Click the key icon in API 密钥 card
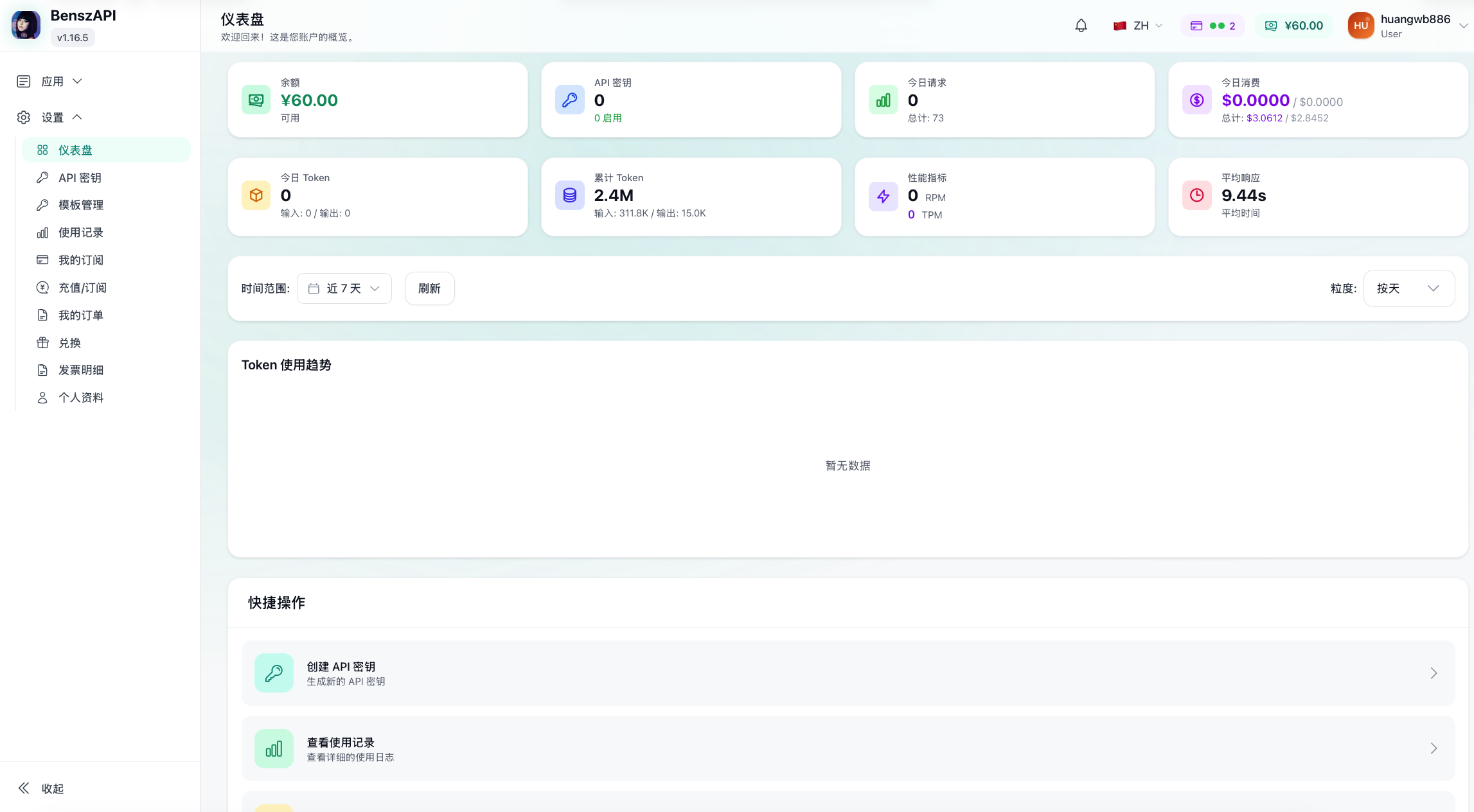1474x812 pixels. click(x=569, y=100)
